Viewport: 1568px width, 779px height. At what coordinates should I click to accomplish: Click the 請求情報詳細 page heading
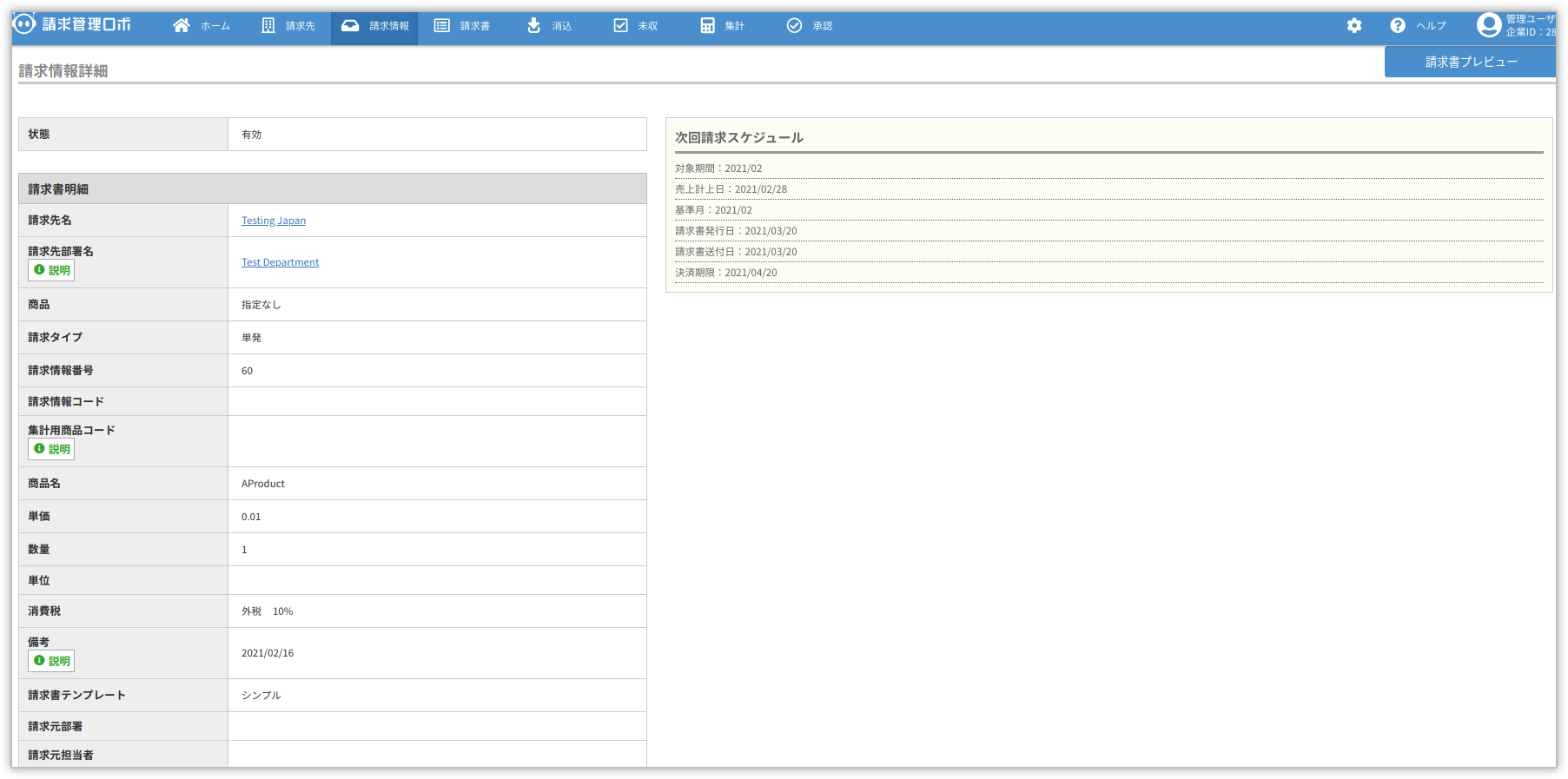(x=63, y=71)
